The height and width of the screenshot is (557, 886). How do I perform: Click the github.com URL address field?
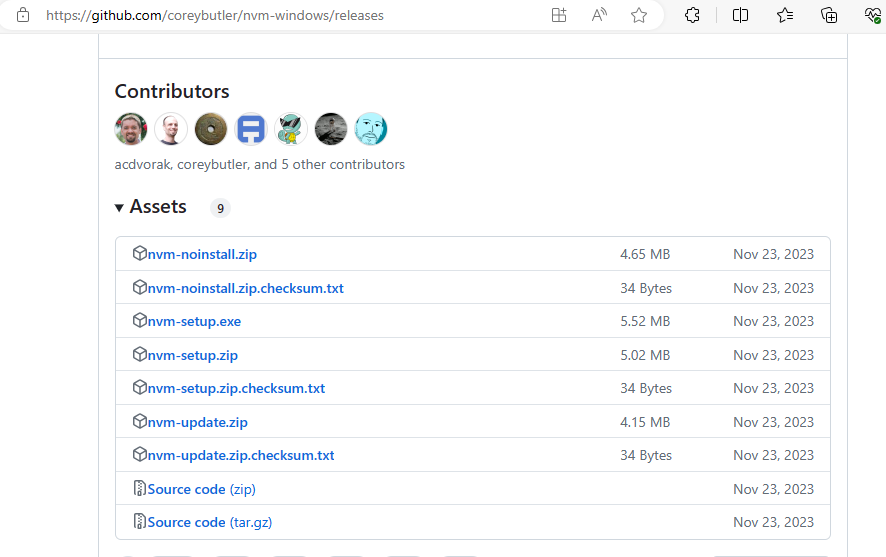click(x=215, y=15)
